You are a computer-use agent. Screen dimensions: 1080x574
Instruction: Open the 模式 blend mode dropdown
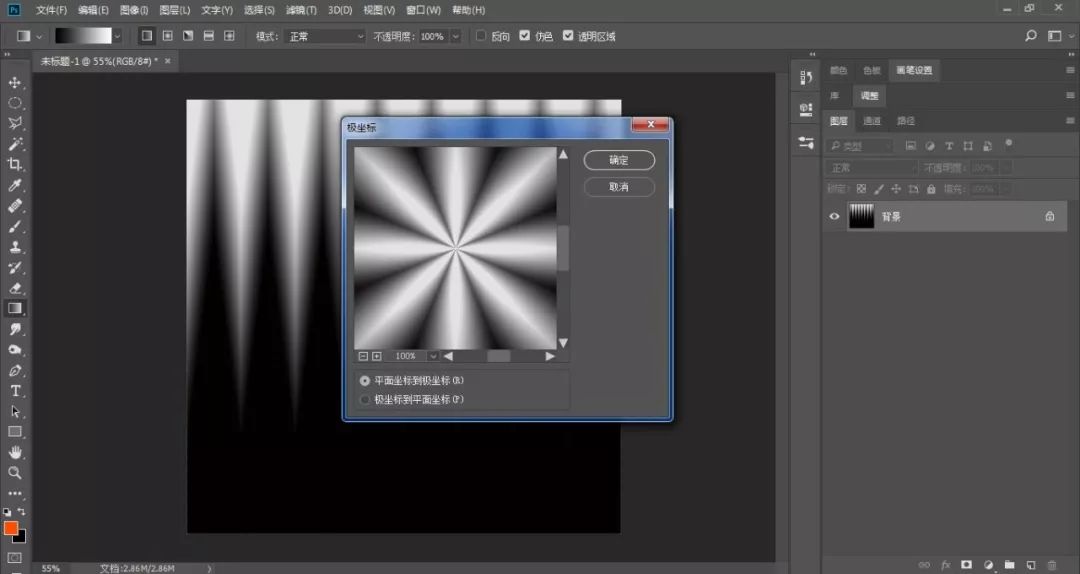[x=325, y=36]
